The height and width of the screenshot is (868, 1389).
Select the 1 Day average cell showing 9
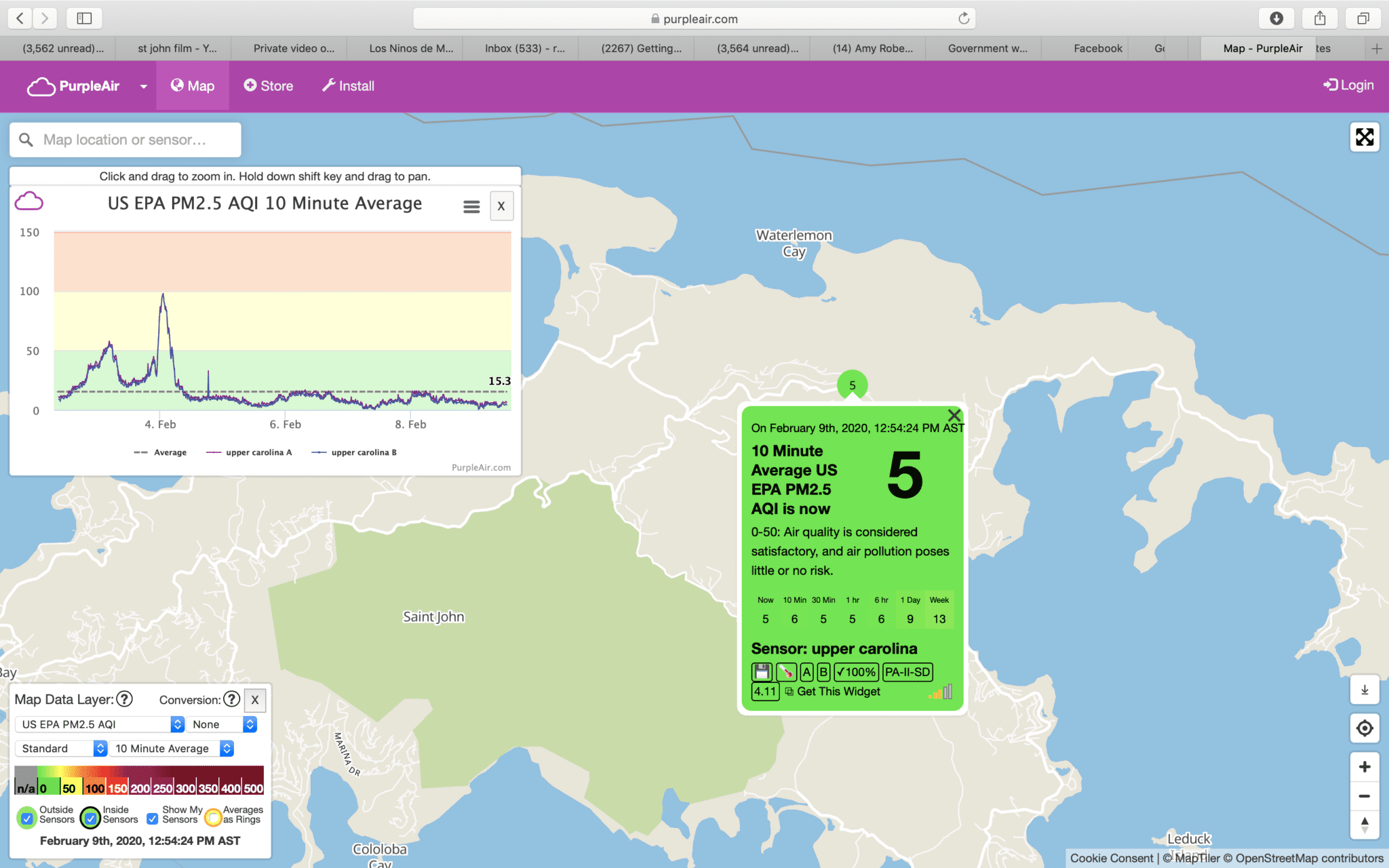click(910, 610)
